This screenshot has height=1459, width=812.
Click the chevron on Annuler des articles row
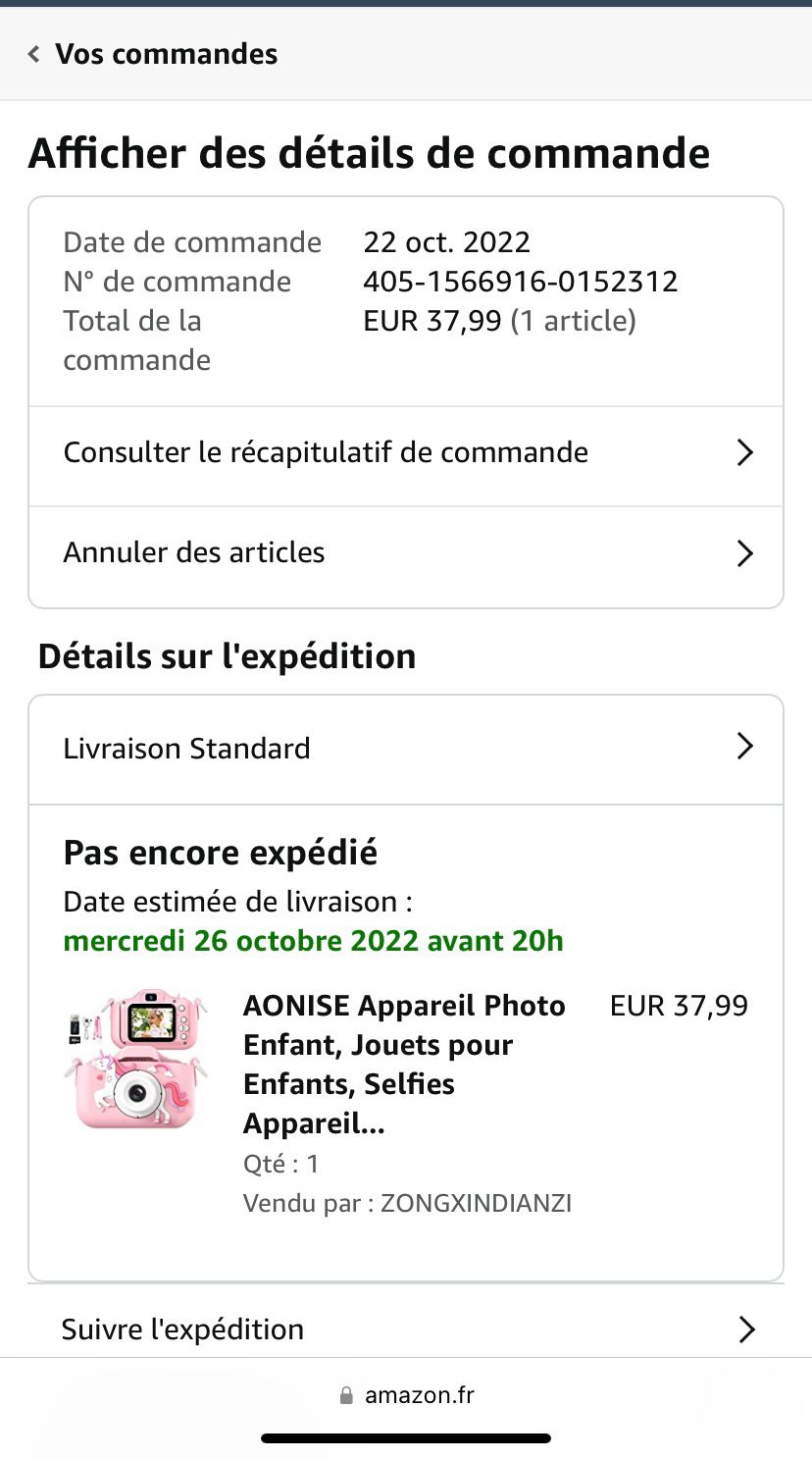pyautogui.click(x=744, y=553)
